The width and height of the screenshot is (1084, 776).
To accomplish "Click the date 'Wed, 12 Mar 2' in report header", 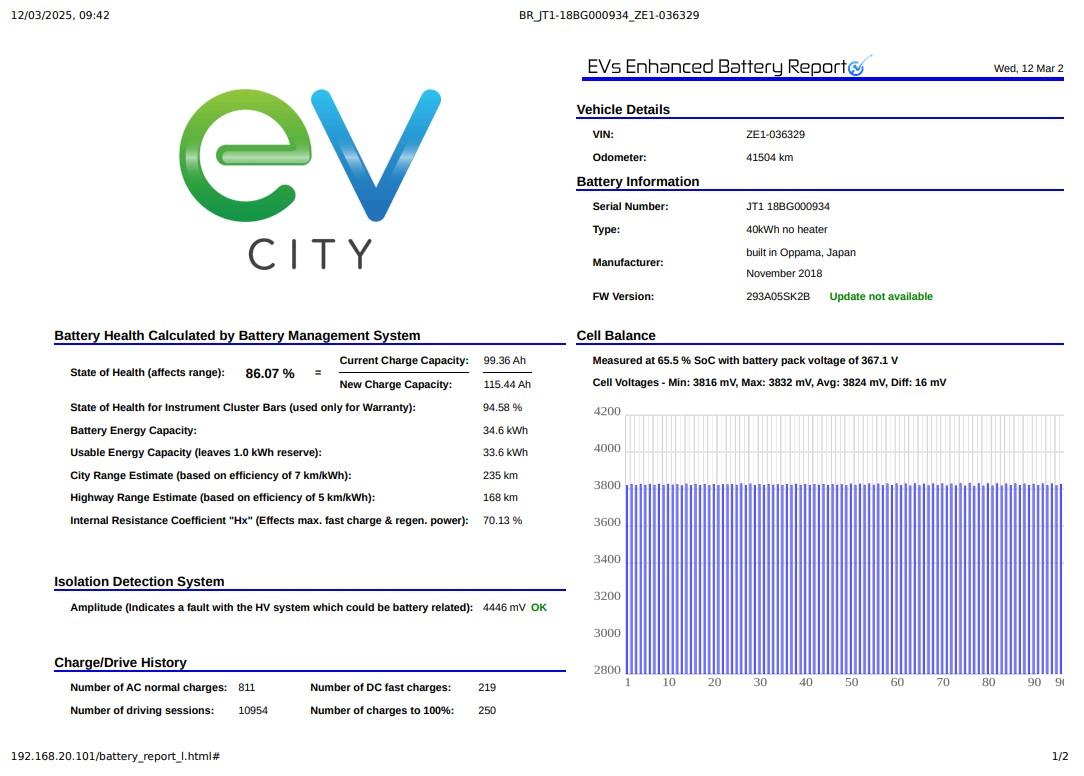I will click(1028, 68).
